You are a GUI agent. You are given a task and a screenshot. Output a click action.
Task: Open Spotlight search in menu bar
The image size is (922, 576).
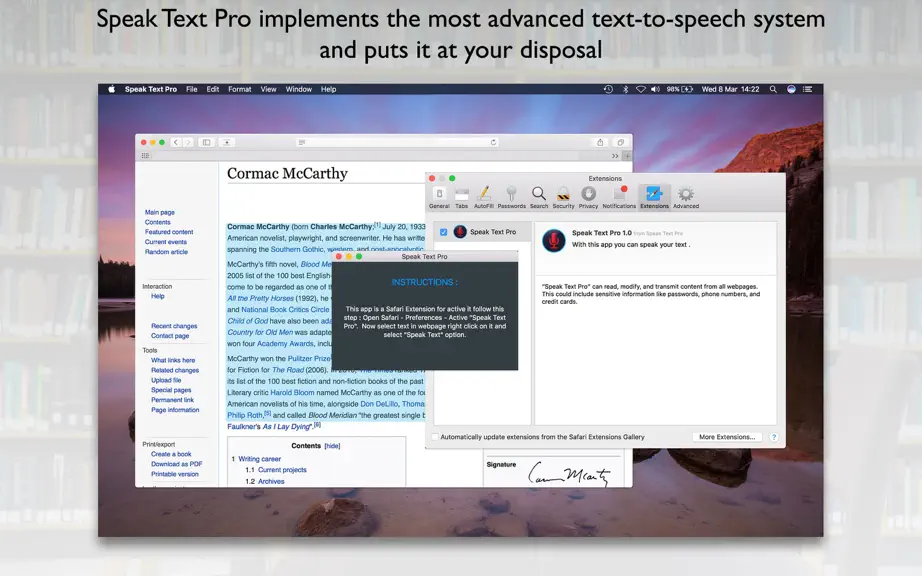tap(773, 89)
